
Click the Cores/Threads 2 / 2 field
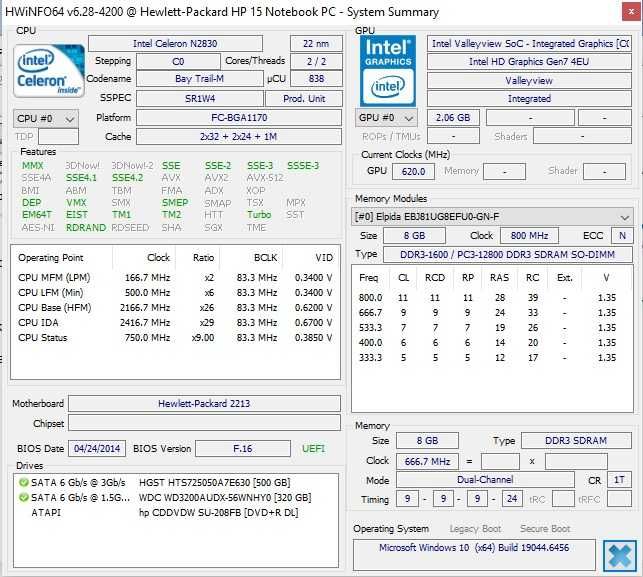point(316,62)
